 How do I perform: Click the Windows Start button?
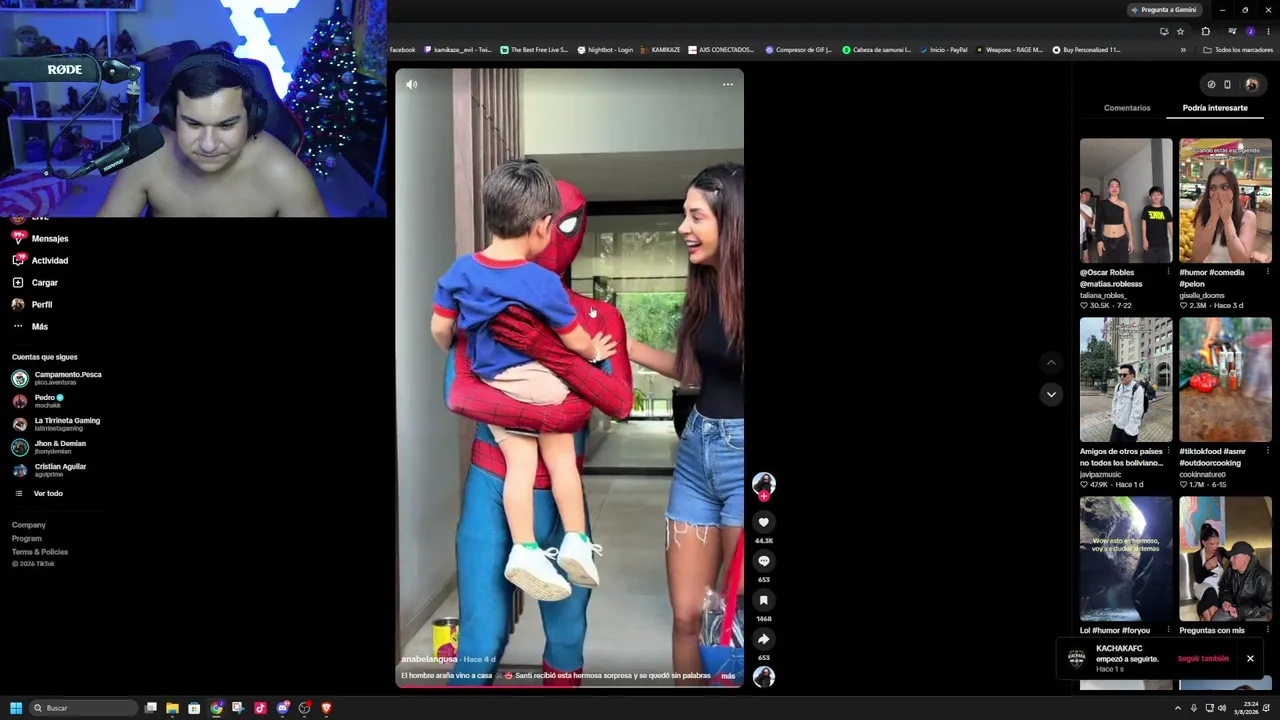tap(16, 708)
